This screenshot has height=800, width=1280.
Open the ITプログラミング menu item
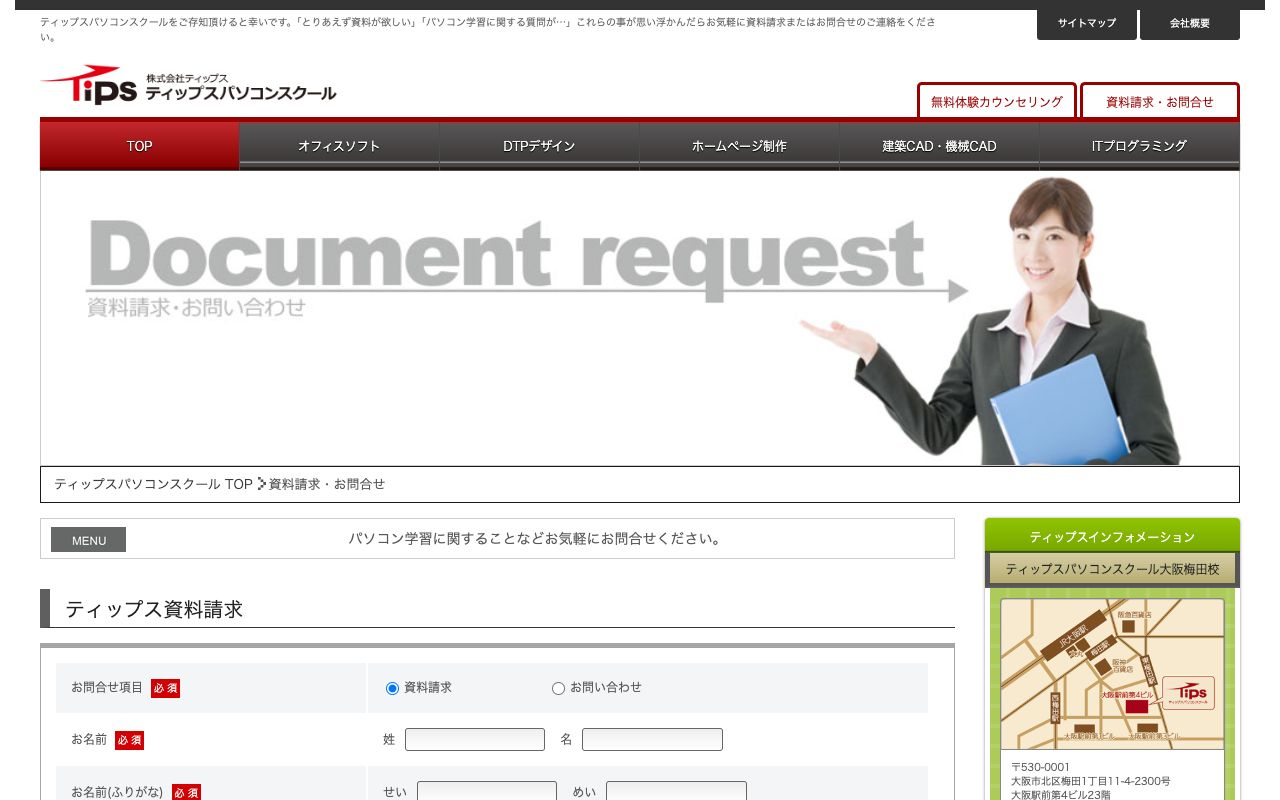pos(1139,146)
